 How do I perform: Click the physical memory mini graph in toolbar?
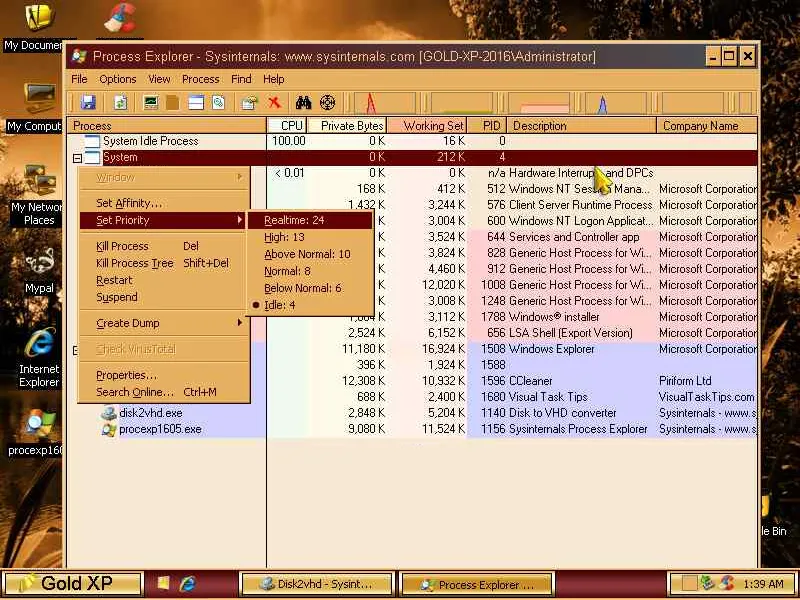click(x=538, y=103)
